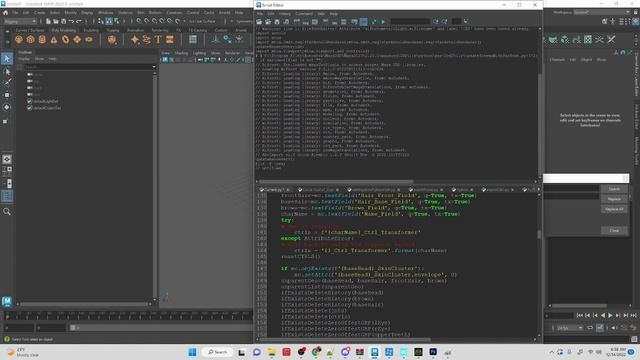The image size is (640, 360).
Task: Open File menu in Script Editor
Action: tap(260, 13)
